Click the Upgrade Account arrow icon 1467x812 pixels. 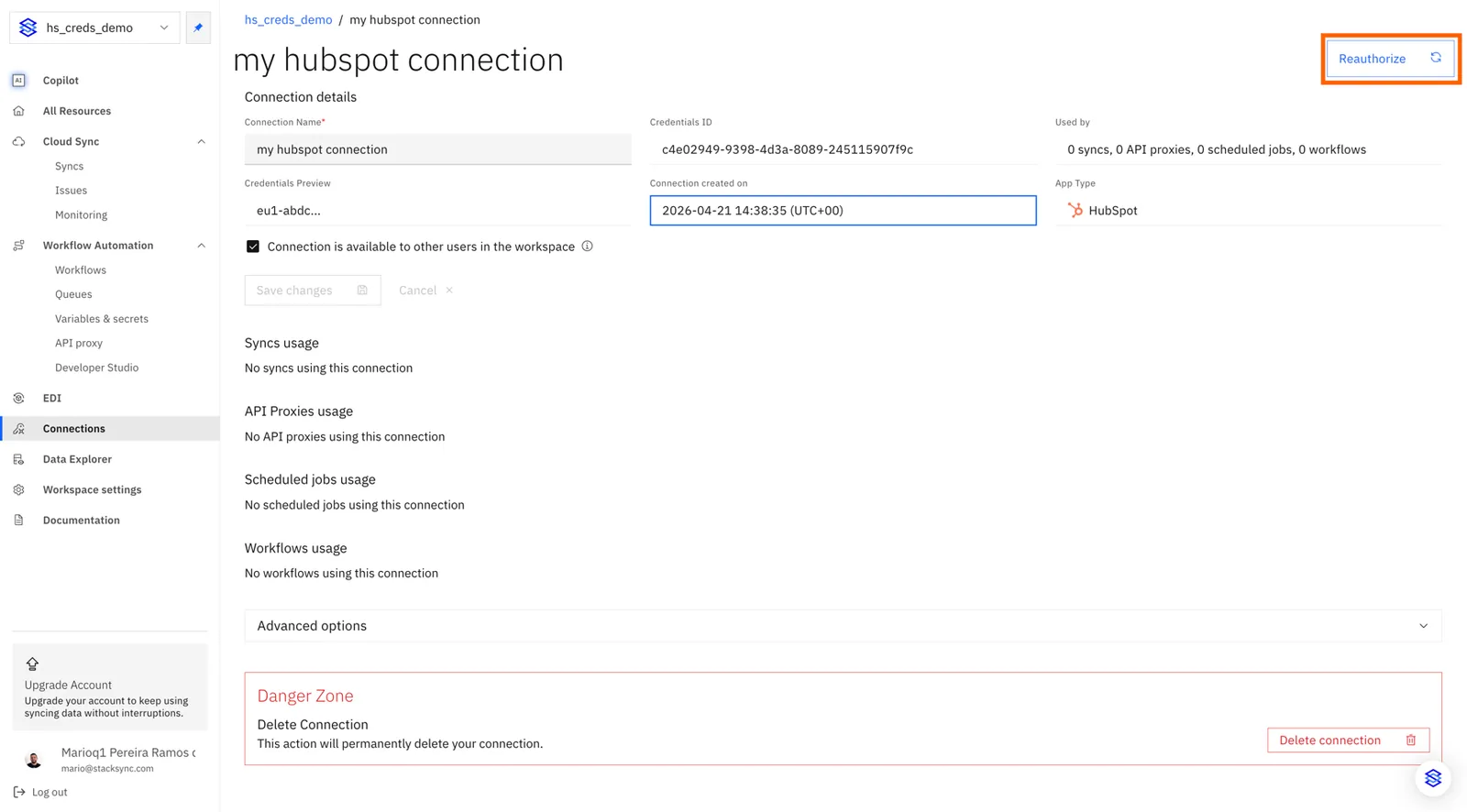32,664
